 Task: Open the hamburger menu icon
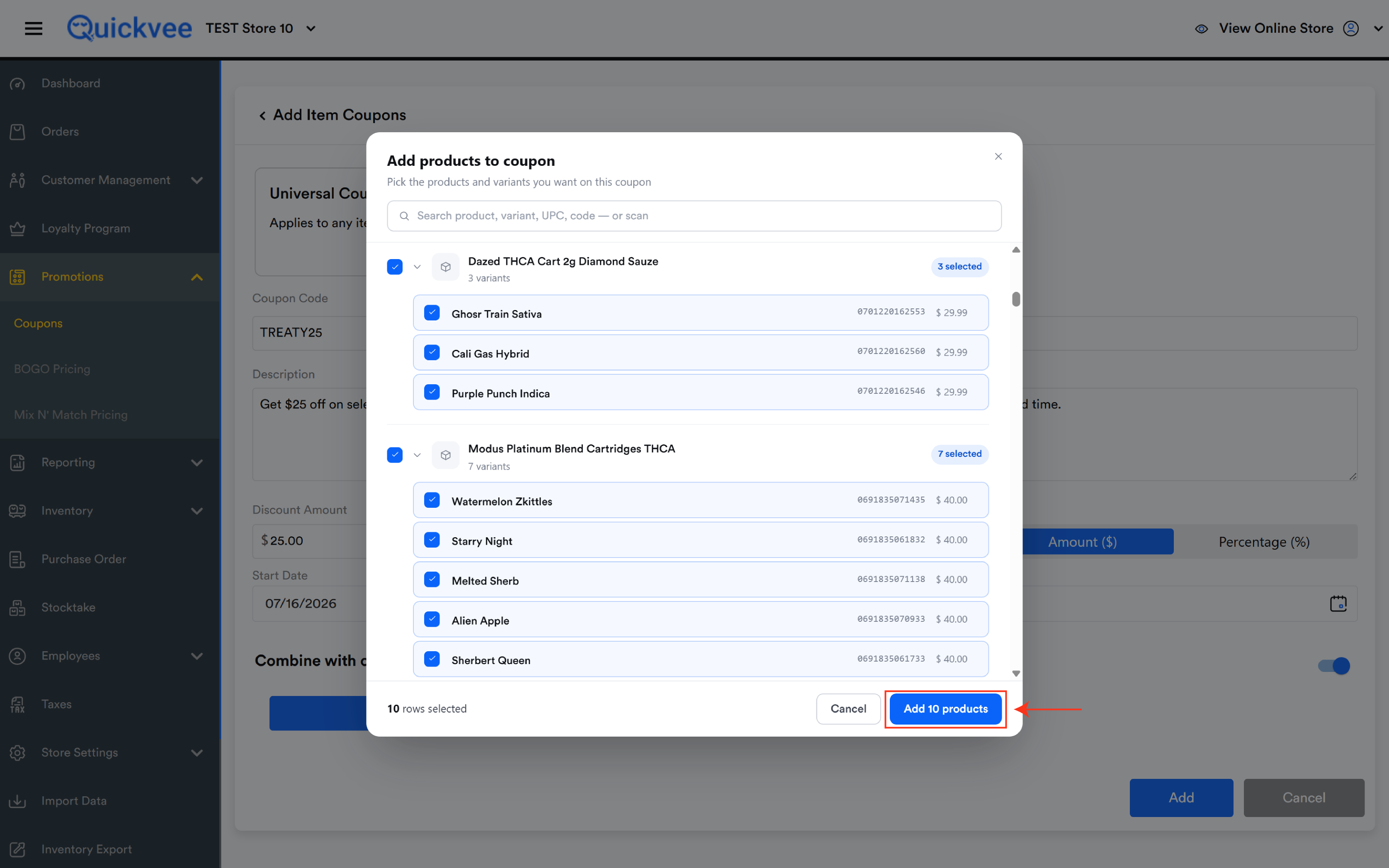pyautogui.click(x=33, y=28)
